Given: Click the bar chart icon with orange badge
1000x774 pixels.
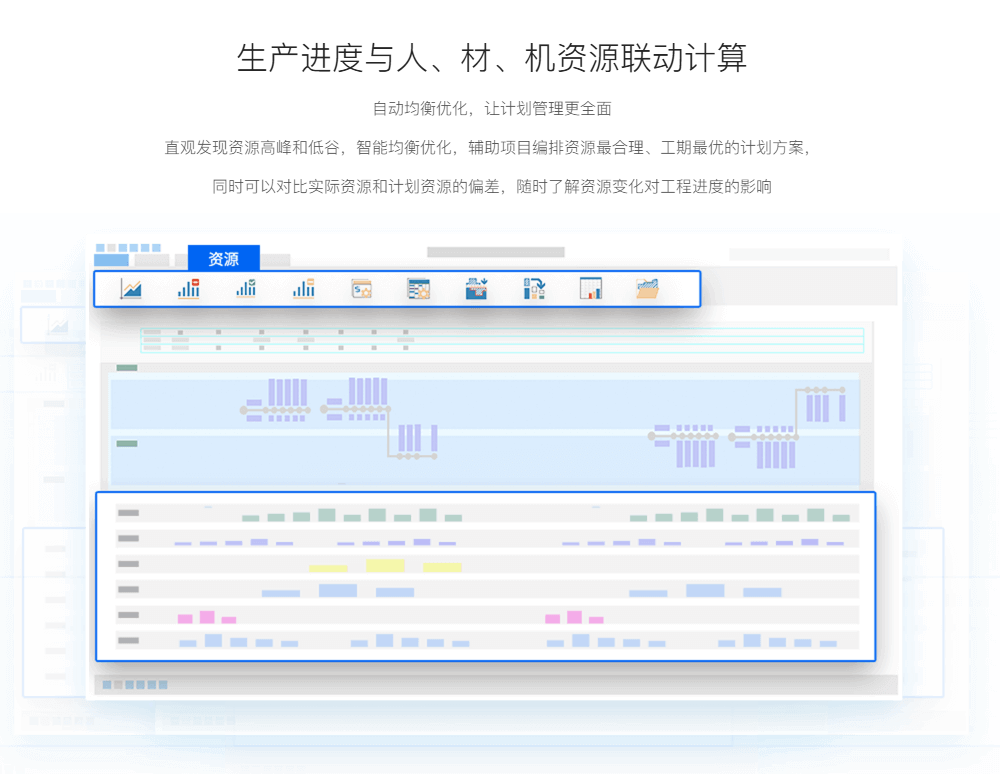Looking at the screenshot, I should tap(304, 289).
